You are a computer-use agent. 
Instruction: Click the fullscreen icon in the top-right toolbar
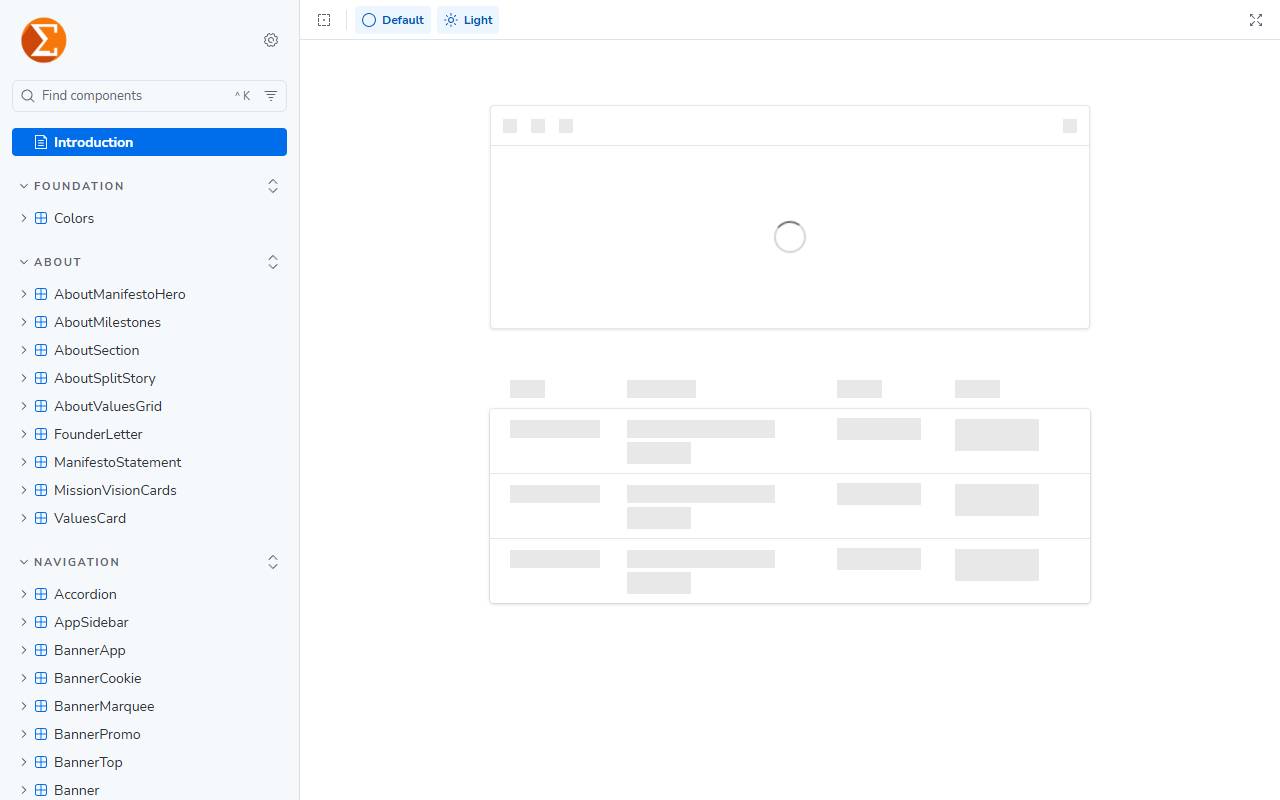click(x=1256, y=20)
